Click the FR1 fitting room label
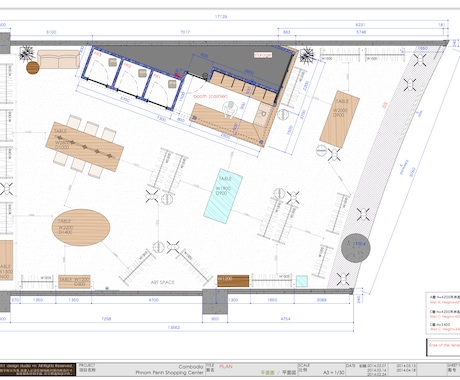 tap(157, 77)
